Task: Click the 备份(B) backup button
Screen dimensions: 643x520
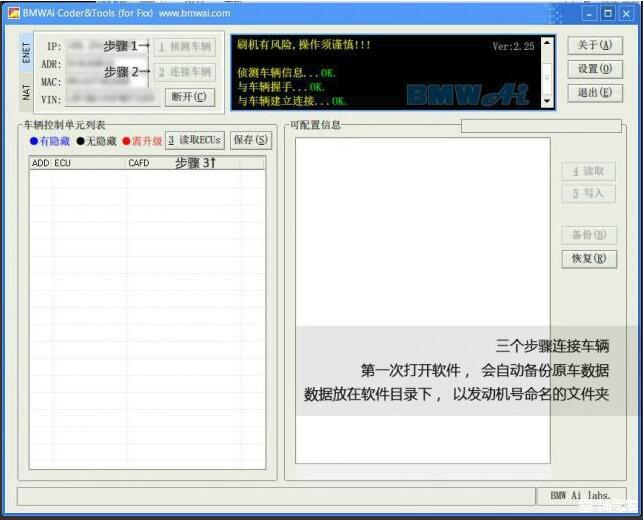Action: click(589, 235)
